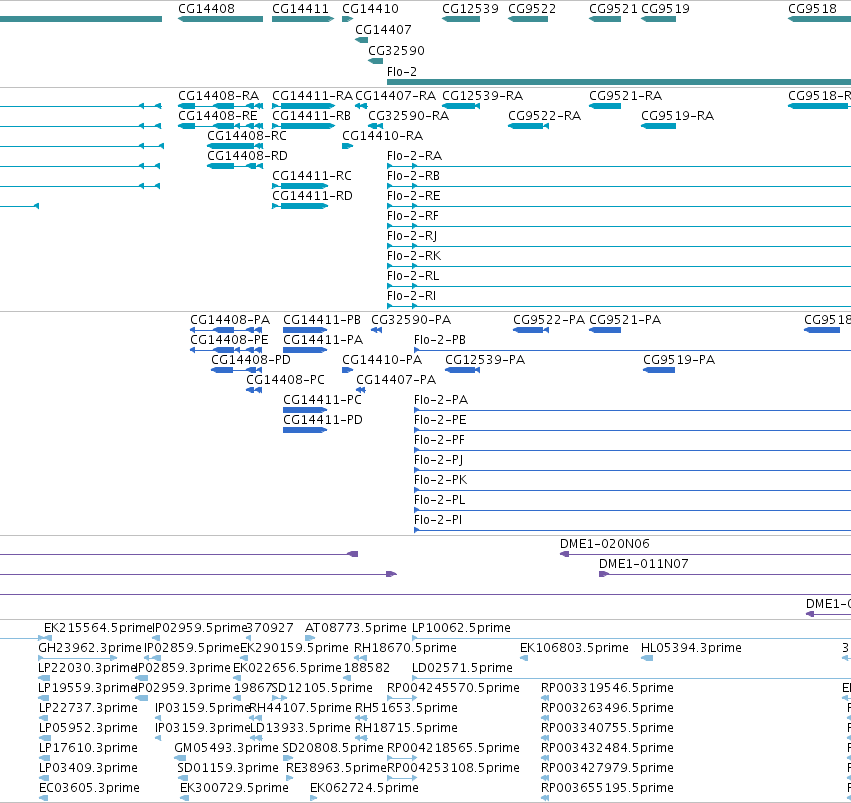Click the CG14407 gene label
The width and height of the screenshot is (851, 803).
[383, 29]
